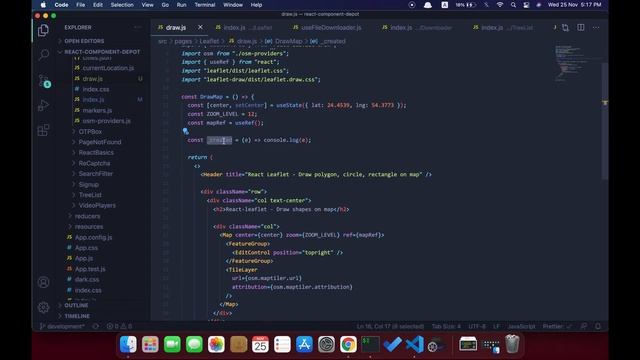Open markers.js in the explorer
Viewport: 640px width, 360px height.
pyautogui.click(x=97, y=110)
